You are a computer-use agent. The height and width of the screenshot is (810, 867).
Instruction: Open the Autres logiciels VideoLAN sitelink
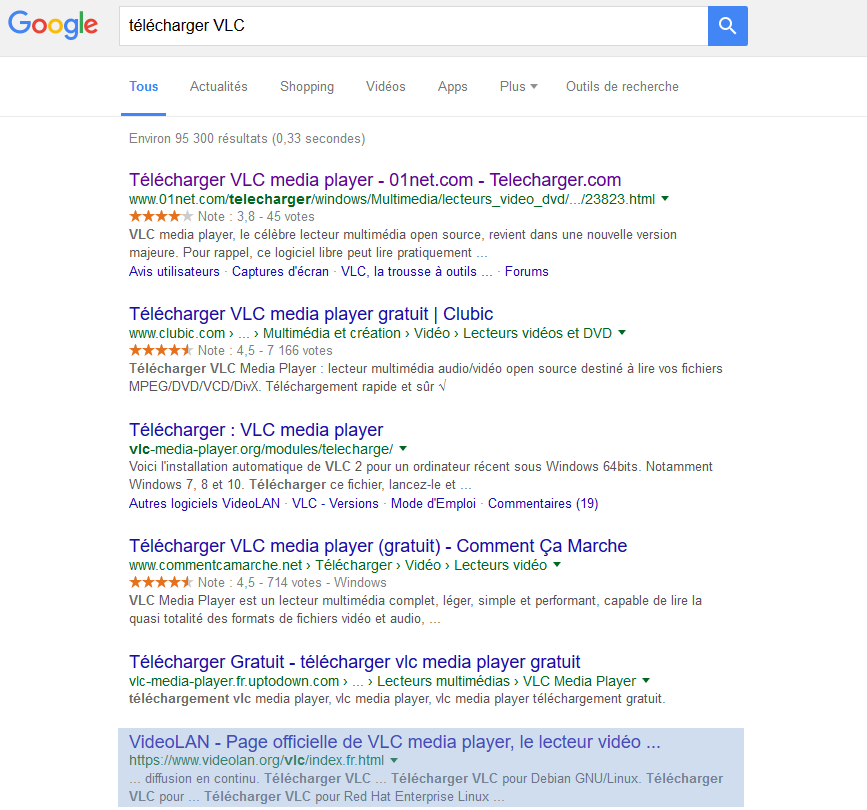tap(205, 504)
